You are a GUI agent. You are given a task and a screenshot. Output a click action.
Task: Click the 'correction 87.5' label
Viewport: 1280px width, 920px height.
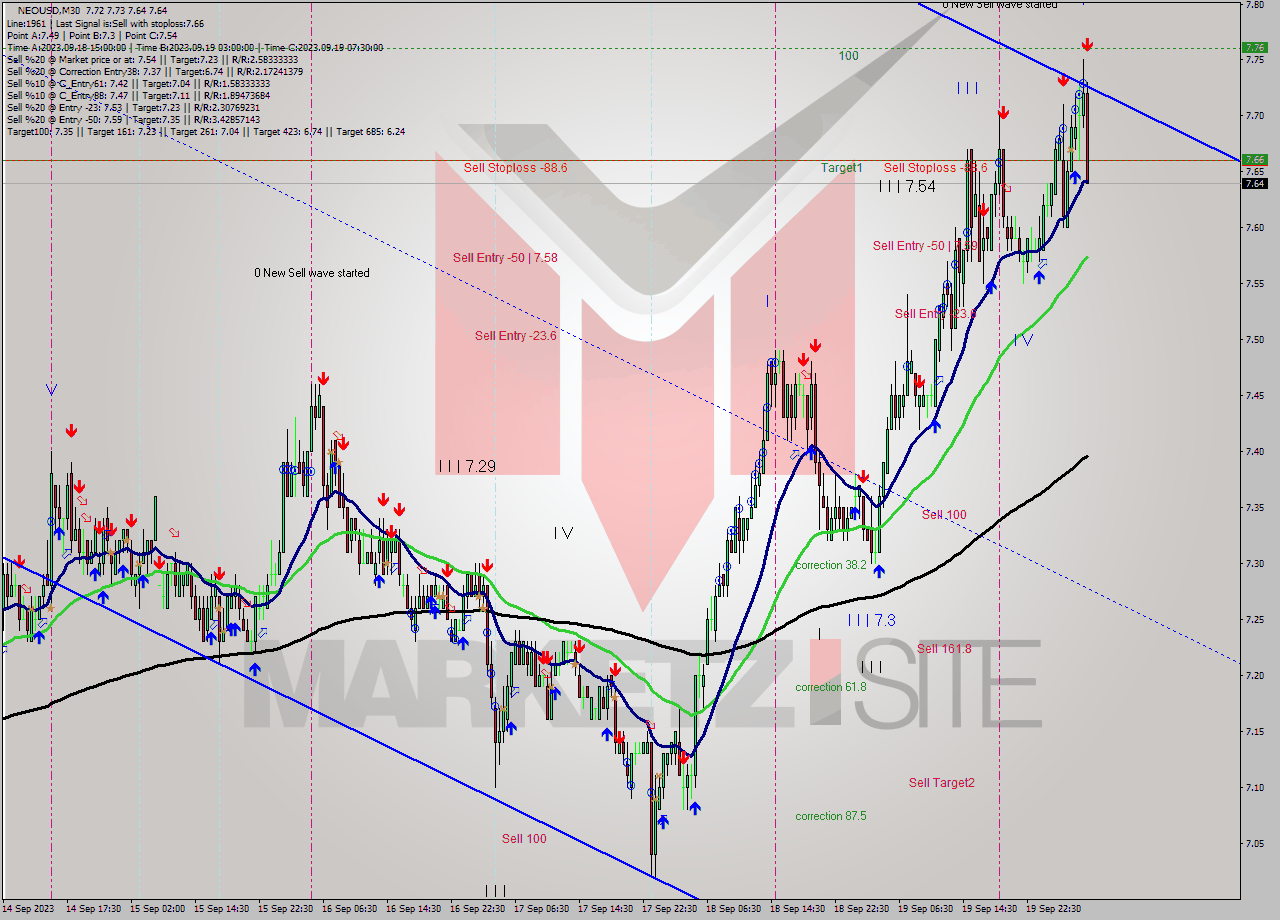[x=831, y=816]
